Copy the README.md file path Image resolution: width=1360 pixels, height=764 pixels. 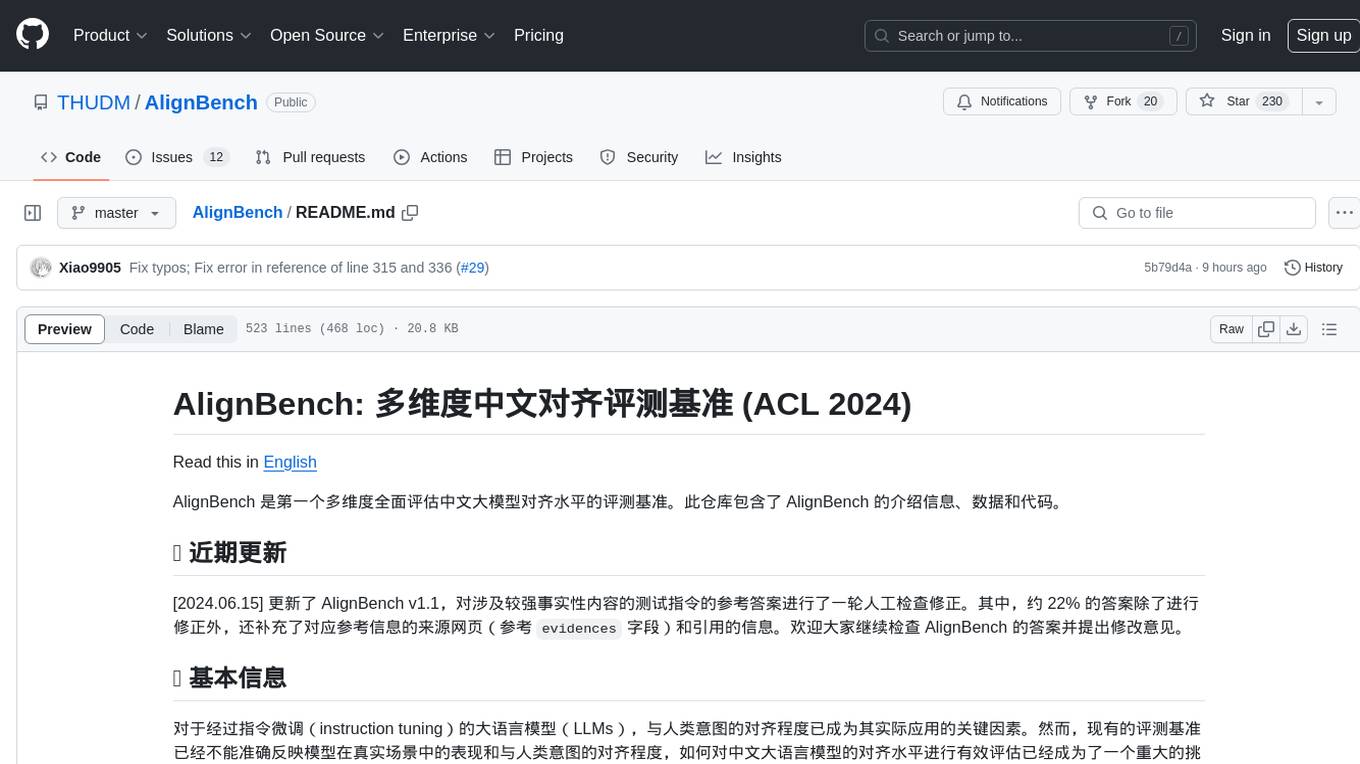pos(410,212)
